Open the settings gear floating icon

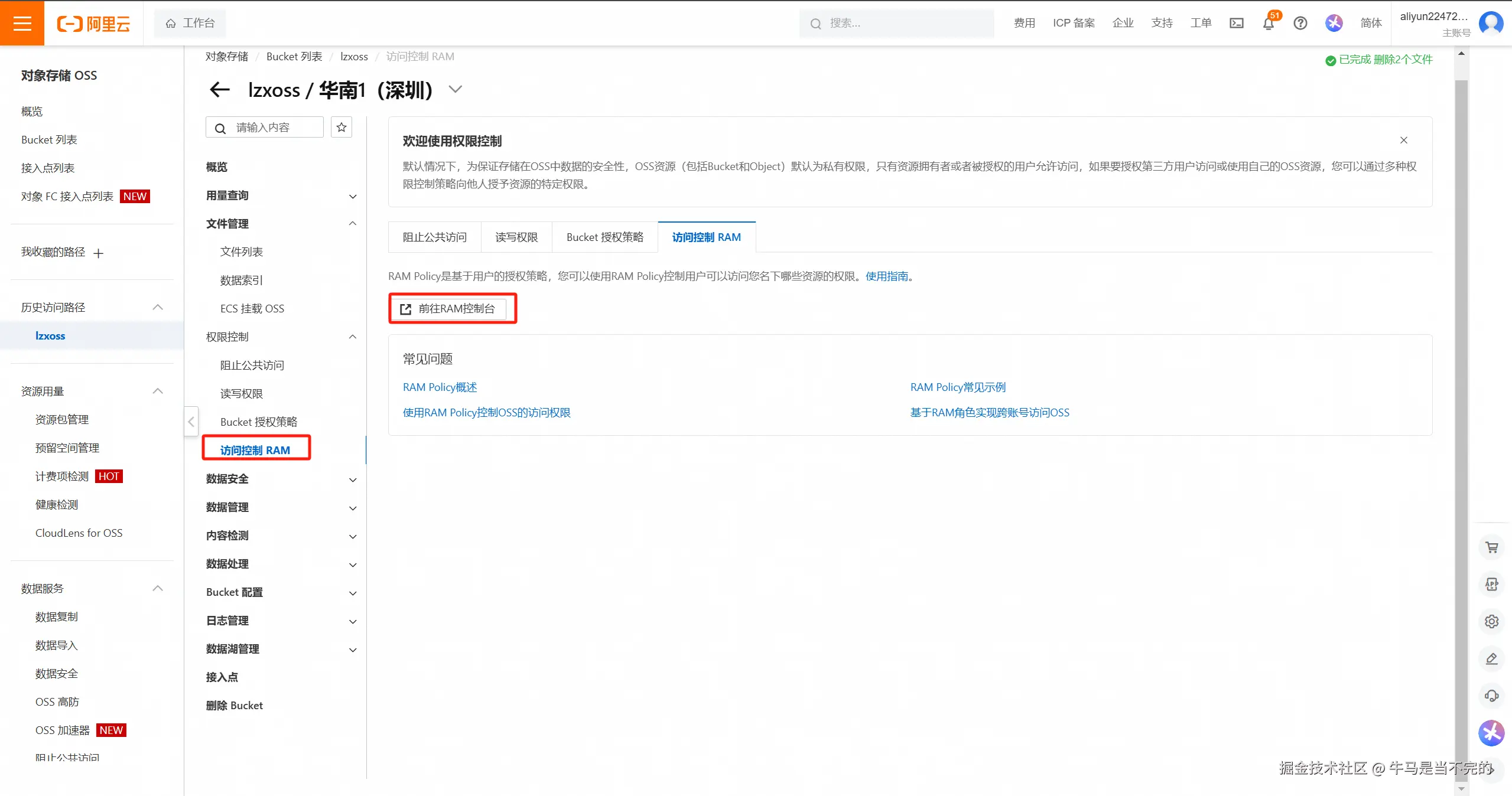click(1492, 622)
